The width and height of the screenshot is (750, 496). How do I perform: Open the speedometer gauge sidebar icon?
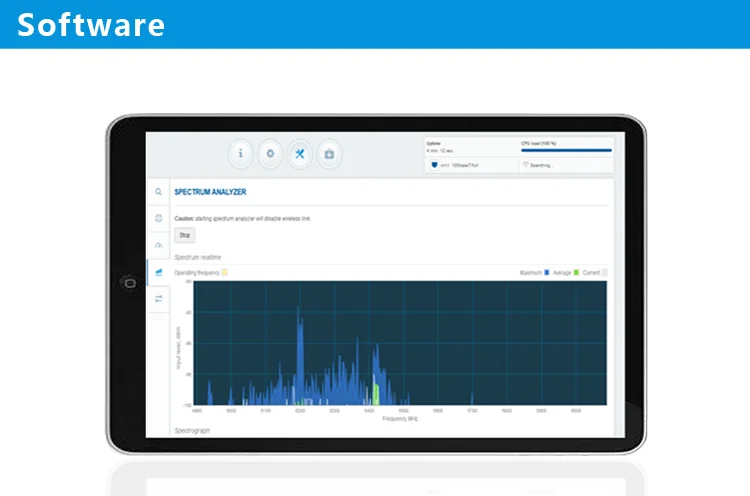tap(158, 245)
